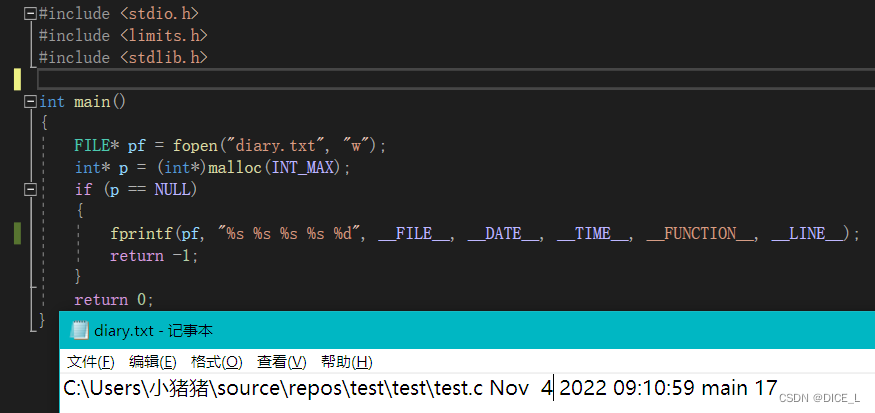Image resolution: width=875 pixels, height=413 pixels.
Task: Open the 格式(O) menu in Notepad
Action: [x=217, y=362]
